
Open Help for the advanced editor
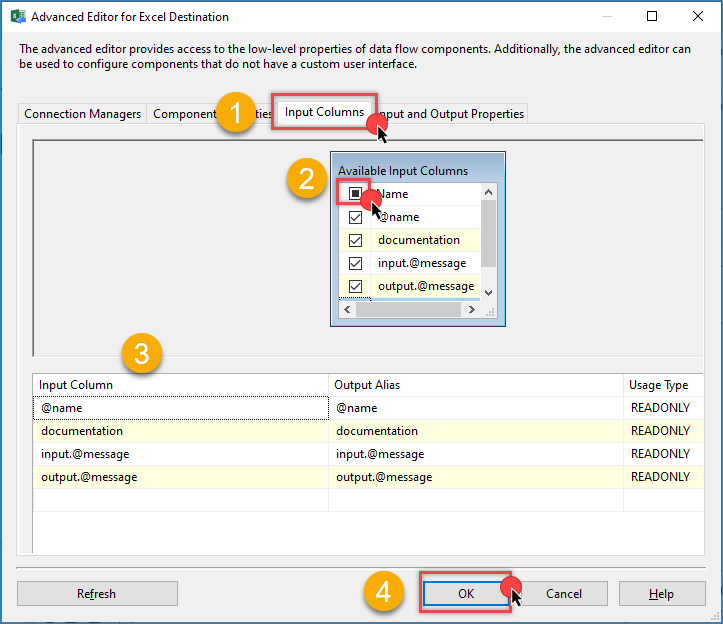(661, 594)
